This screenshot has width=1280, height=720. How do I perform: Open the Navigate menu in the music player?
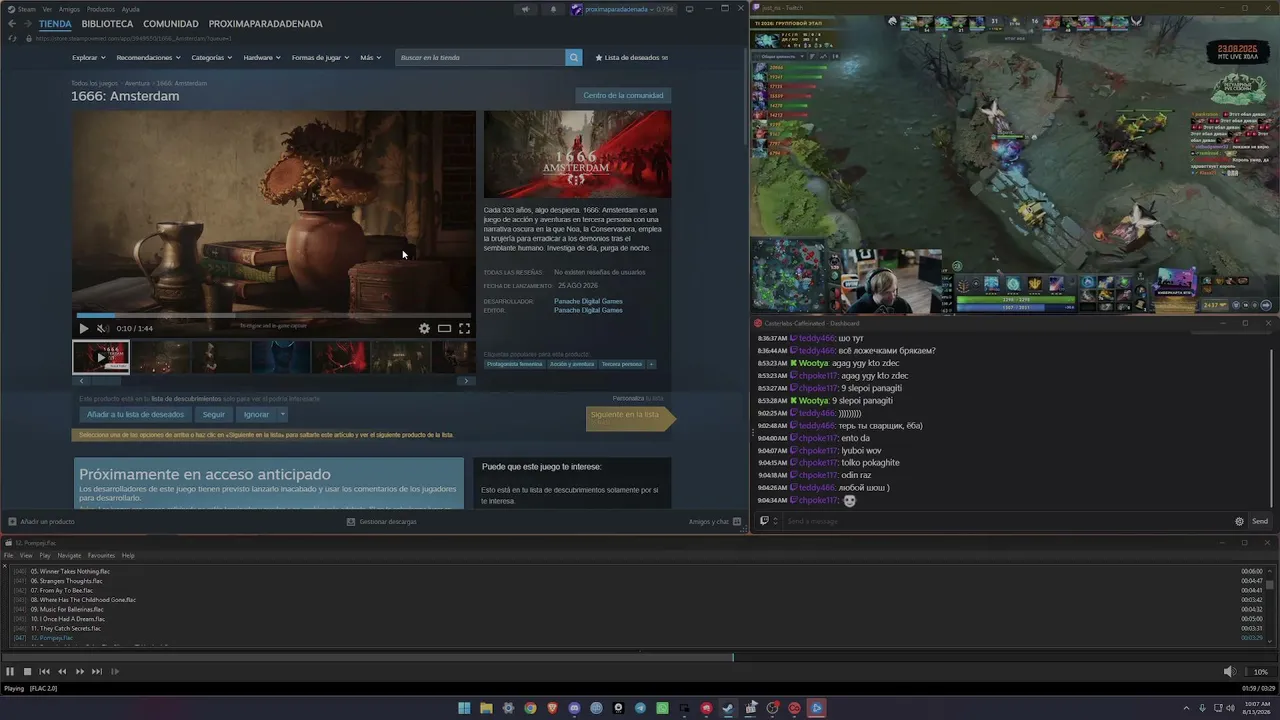(69, 555)
